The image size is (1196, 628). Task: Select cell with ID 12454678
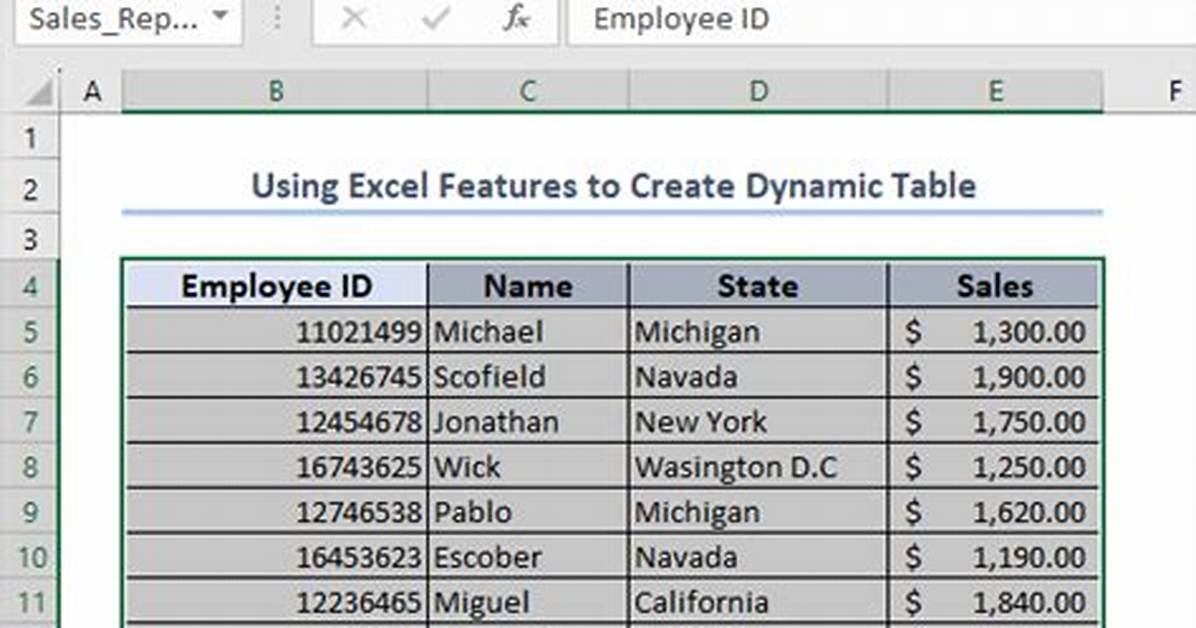coord(275,422)
